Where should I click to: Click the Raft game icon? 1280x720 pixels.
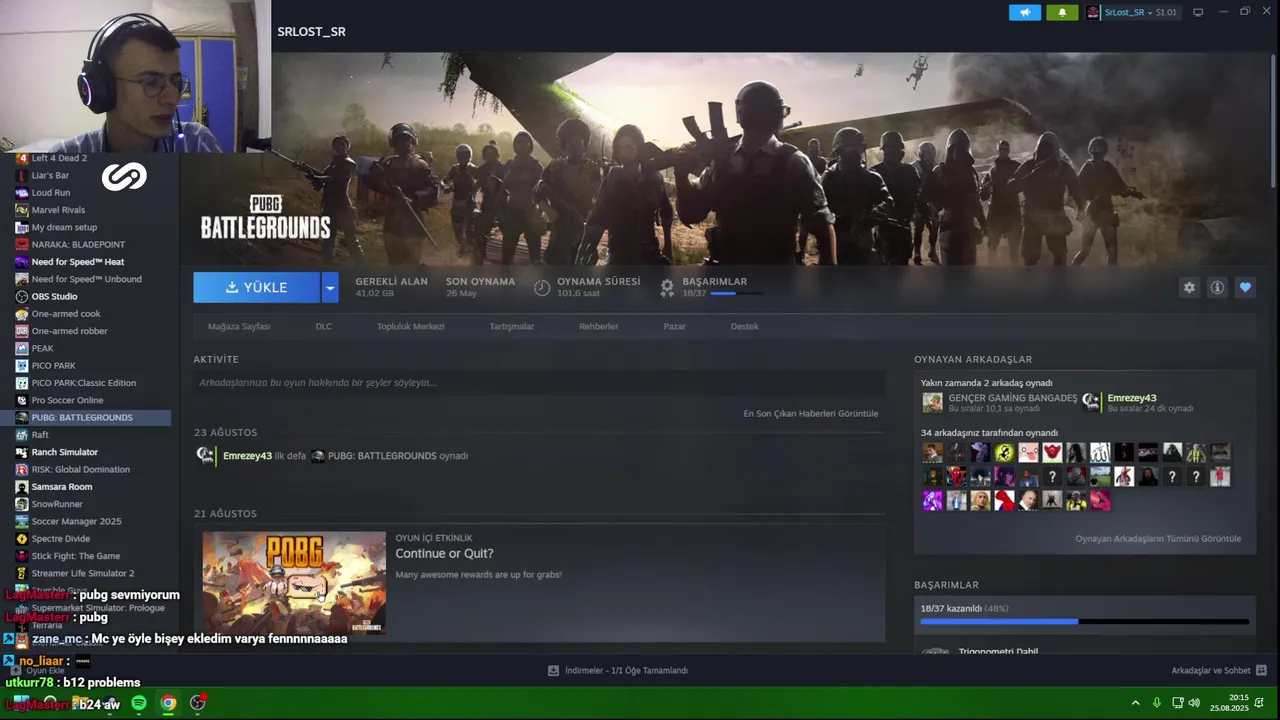(22, 435)
